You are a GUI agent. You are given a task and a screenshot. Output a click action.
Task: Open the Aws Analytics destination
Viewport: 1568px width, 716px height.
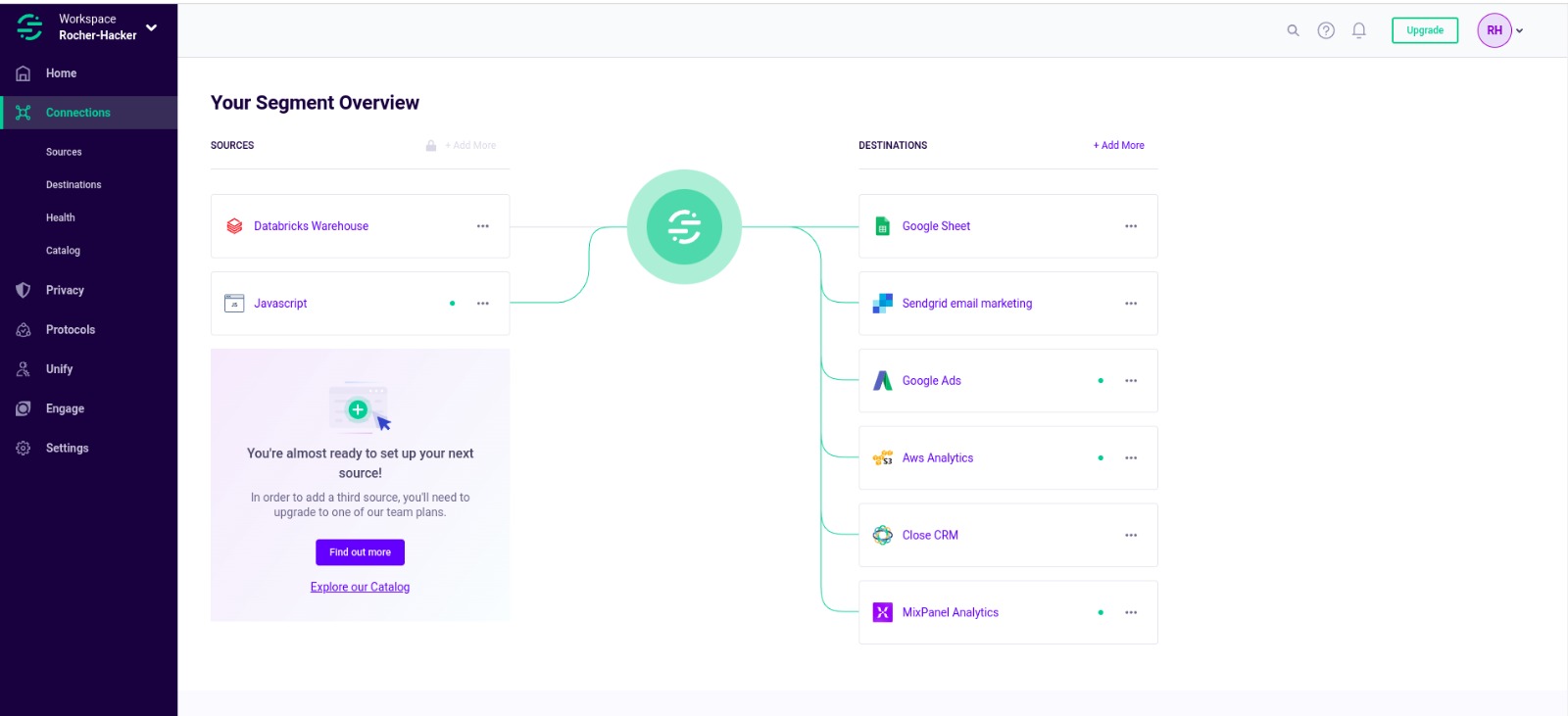938,458
